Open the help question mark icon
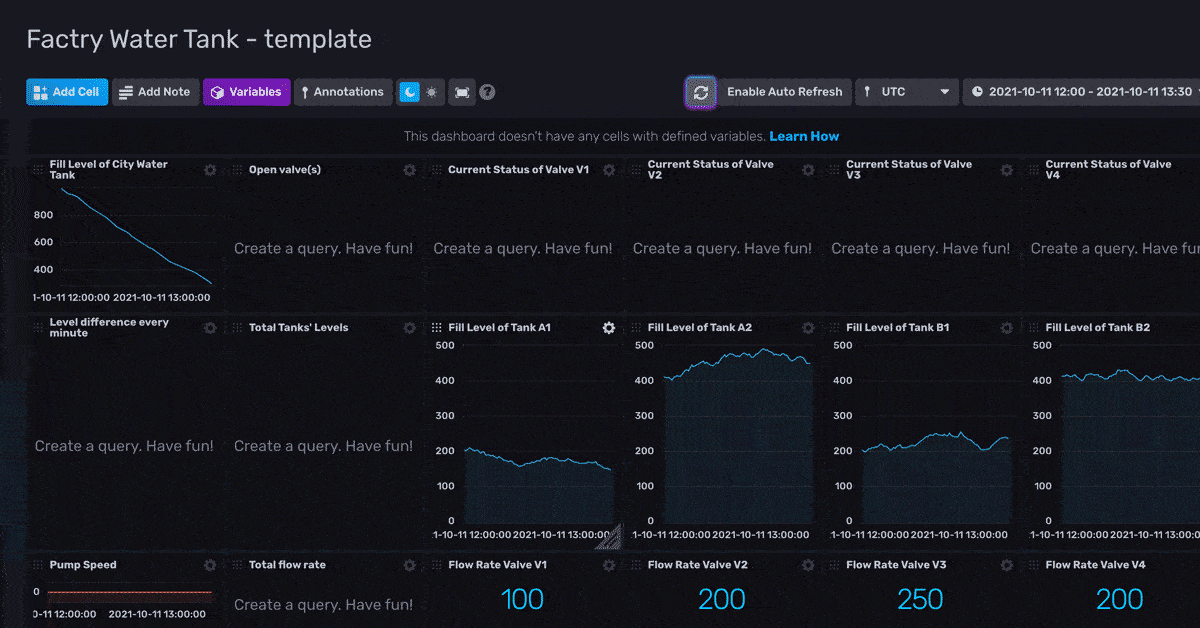The width and height of the screenshot is (1200, 628). (487, 92)
